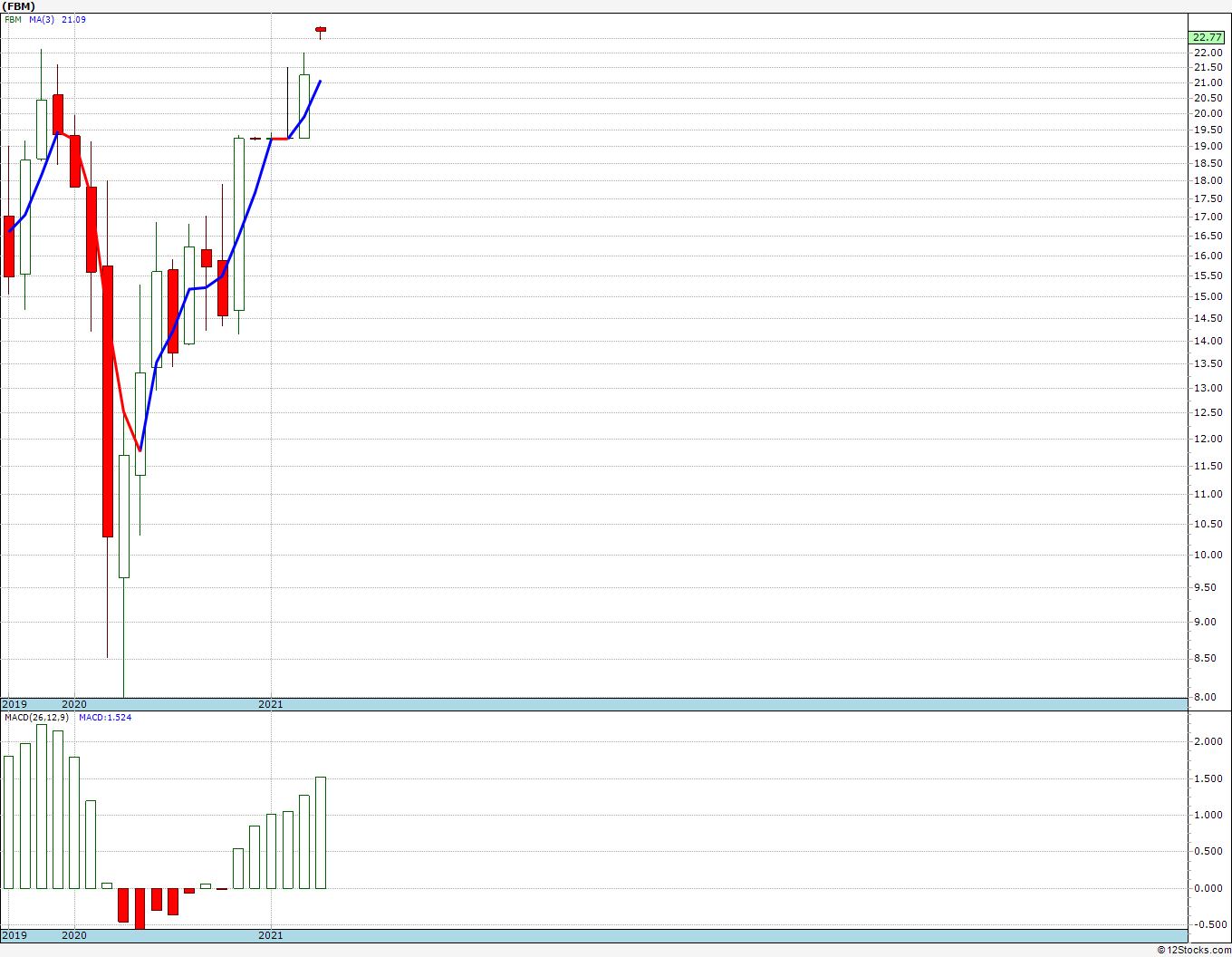Click the 12.00 price axis label
This screenshot has height=957, width=1232.
click(x=1207, y=439)
